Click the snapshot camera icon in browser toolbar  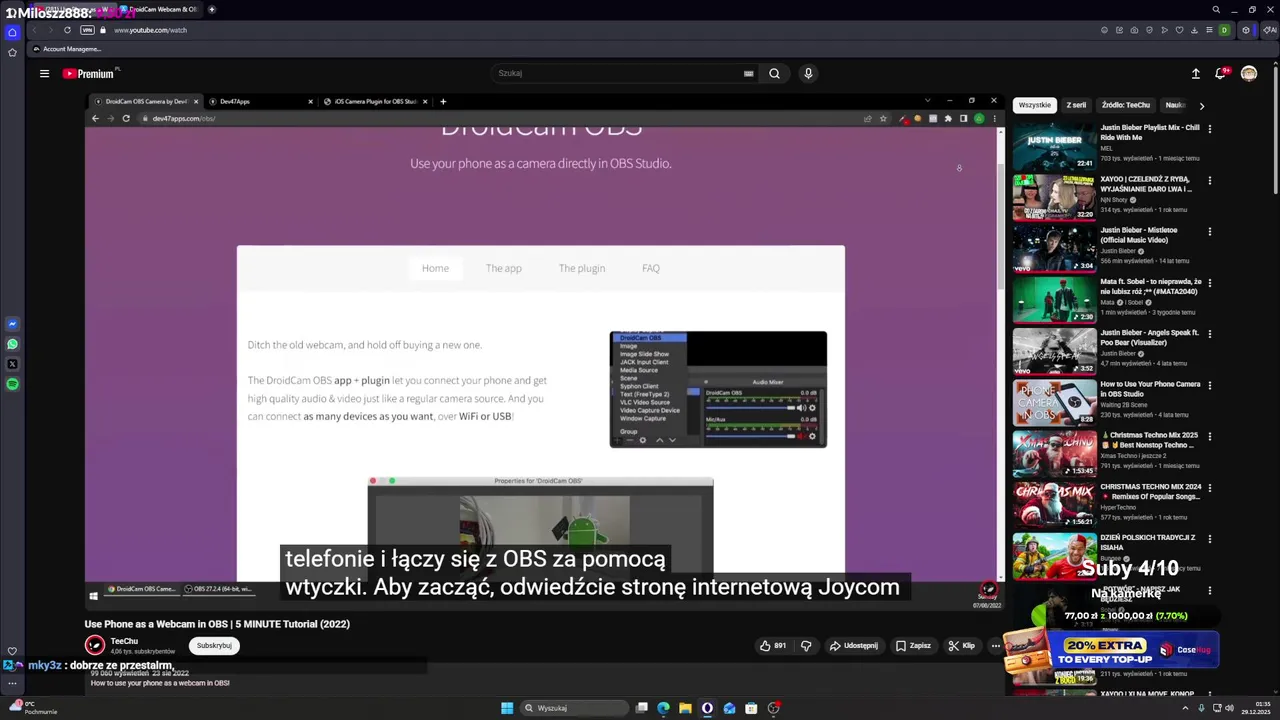click(x=1134, y=30)
